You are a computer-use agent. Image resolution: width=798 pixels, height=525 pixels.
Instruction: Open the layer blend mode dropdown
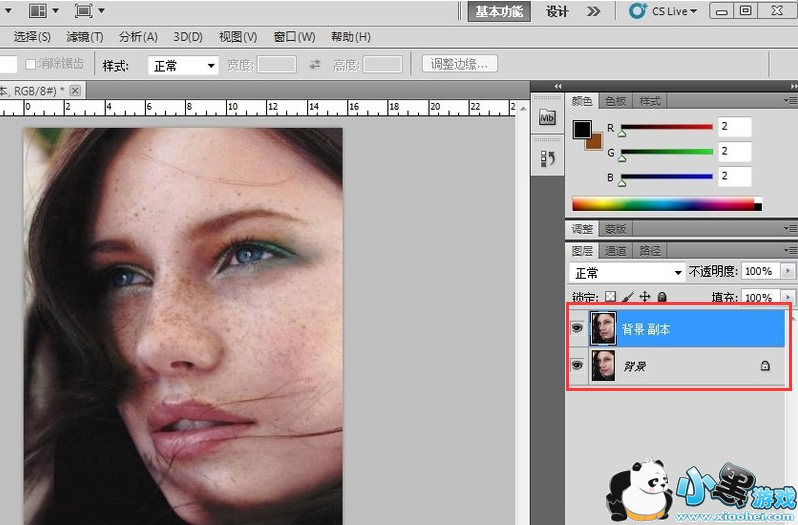(626, 272)
